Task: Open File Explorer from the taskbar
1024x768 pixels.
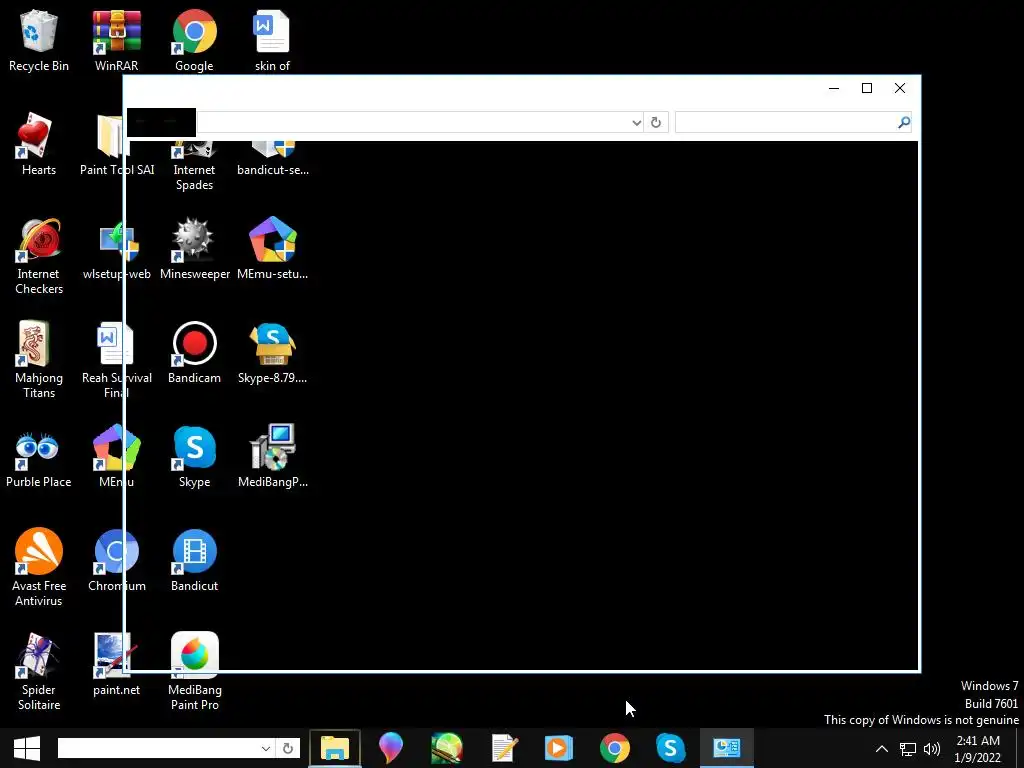Action: 334,748
